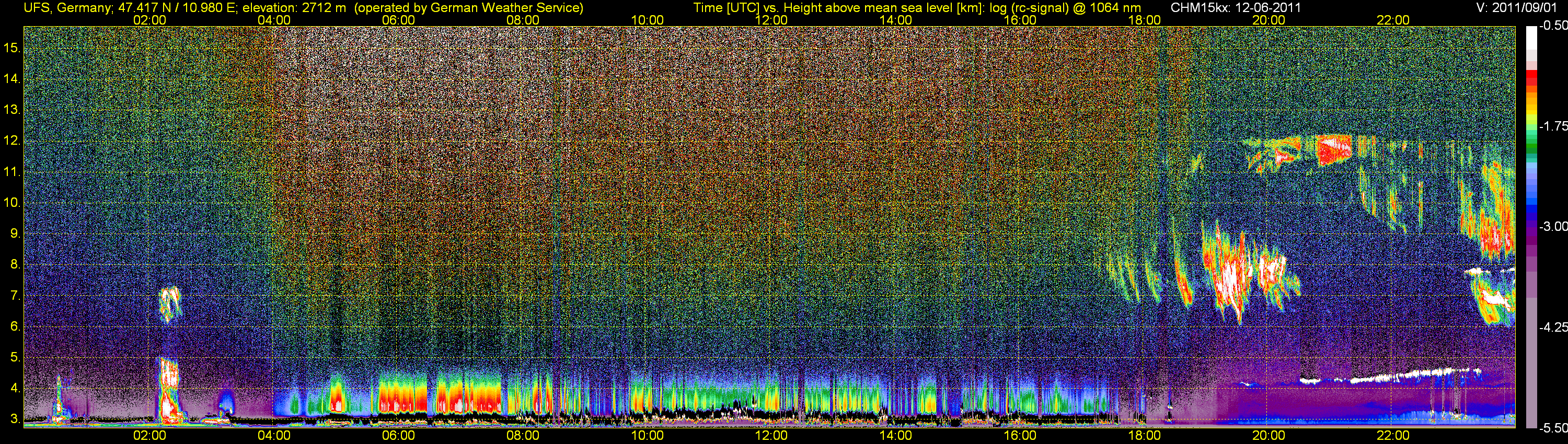Viewport: 1568px width, 444px height.
Task: Click the '02:00' label on the top time axis
Action: (x=149, y=20)
